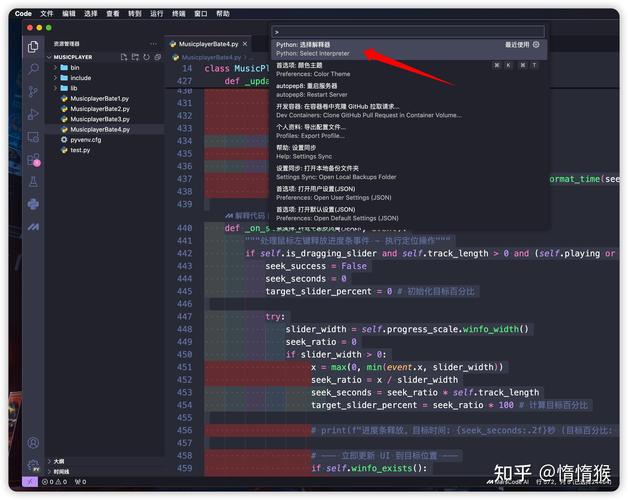Open the 选择 menu
The width and height of the screenshot is (628, 500).
91,14
